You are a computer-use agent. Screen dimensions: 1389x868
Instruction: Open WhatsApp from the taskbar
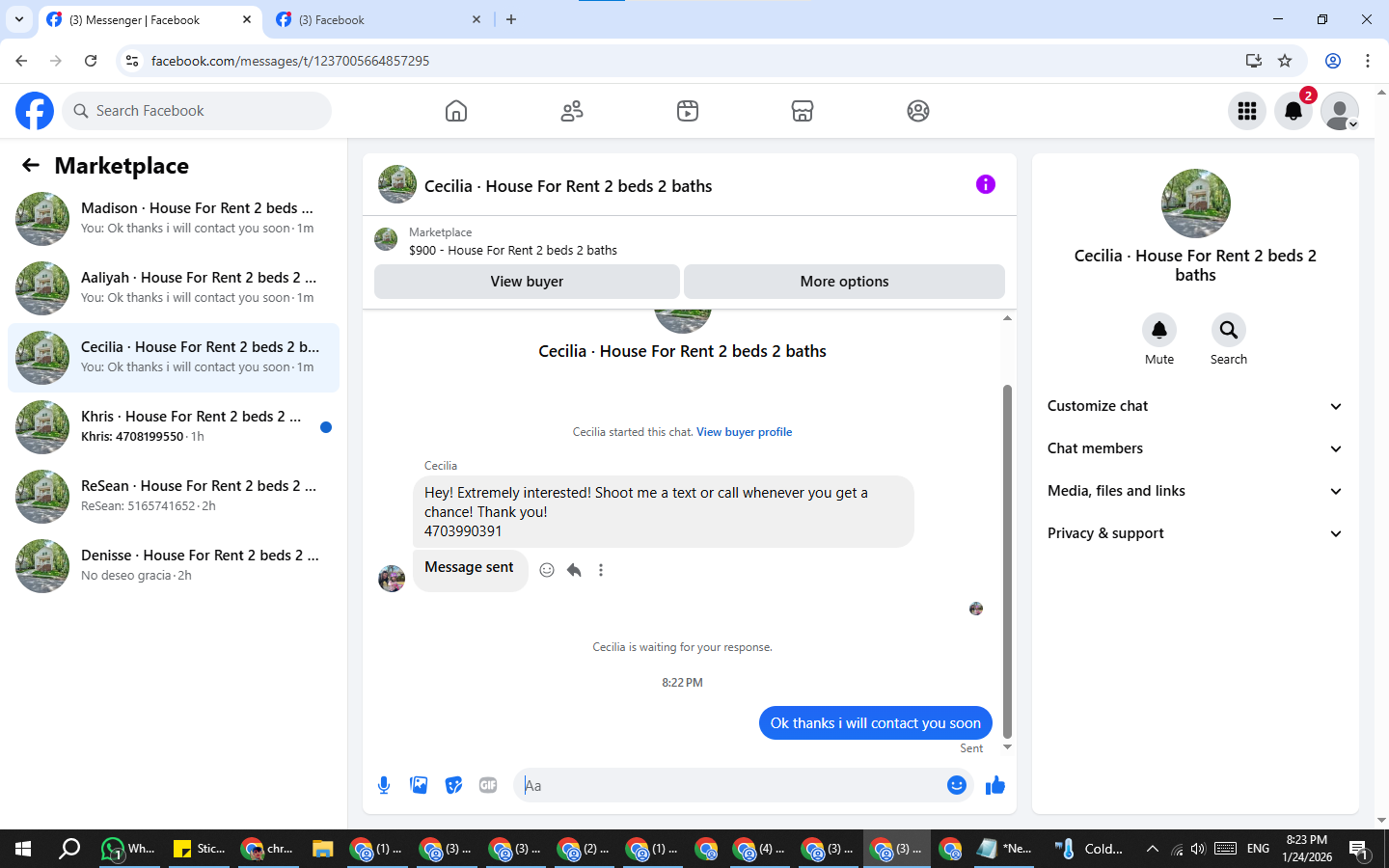(x=128, y=849)
